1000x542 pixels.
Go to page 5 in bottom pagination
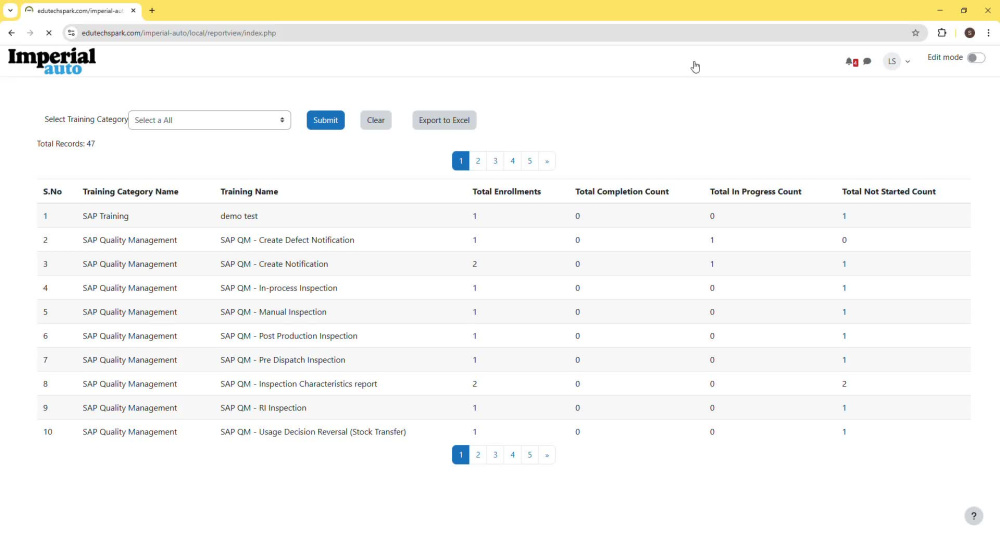[x=529, y=455]
